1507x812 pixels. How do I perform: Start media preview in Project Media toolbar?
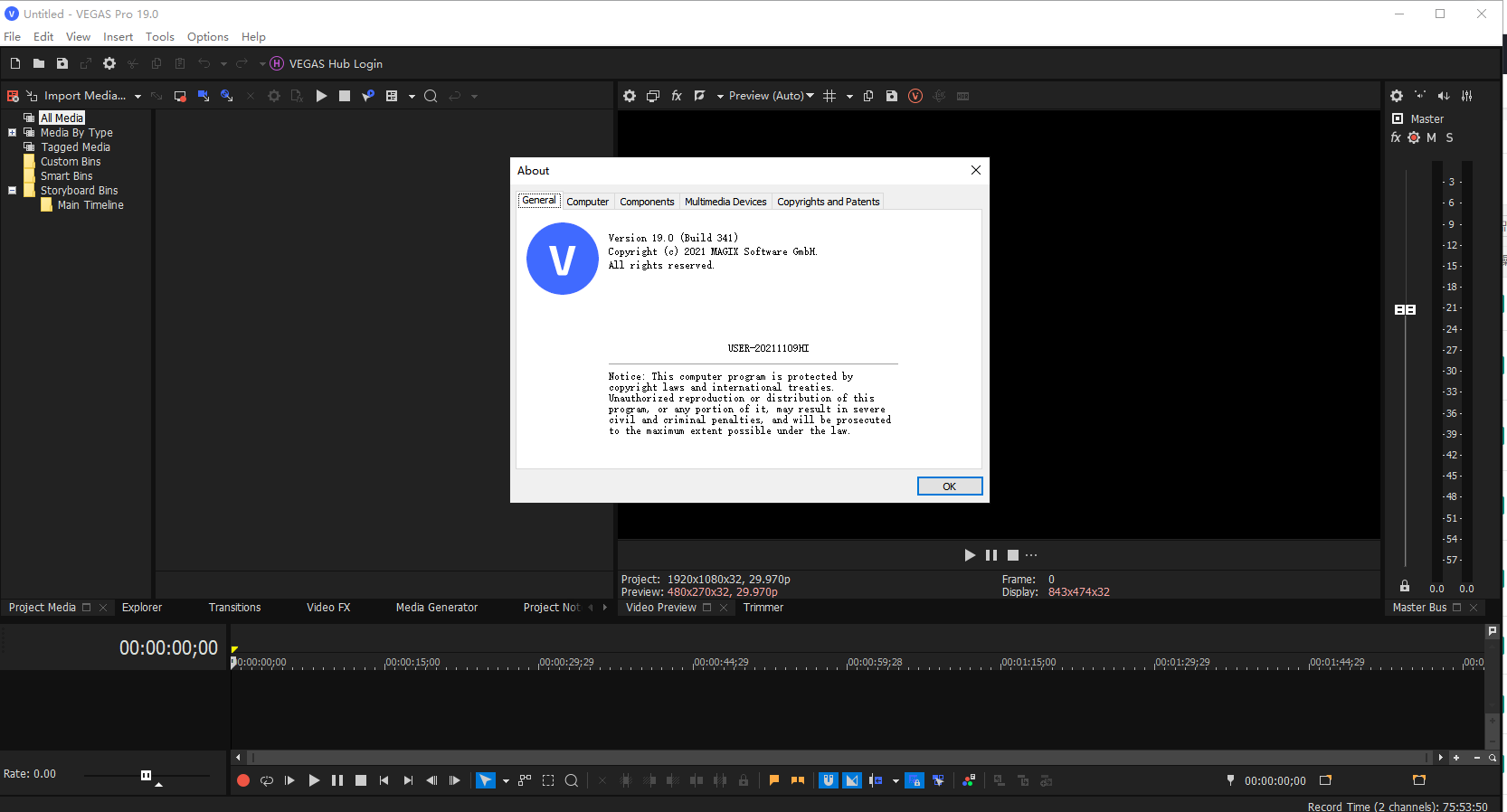tap(321, 96)
